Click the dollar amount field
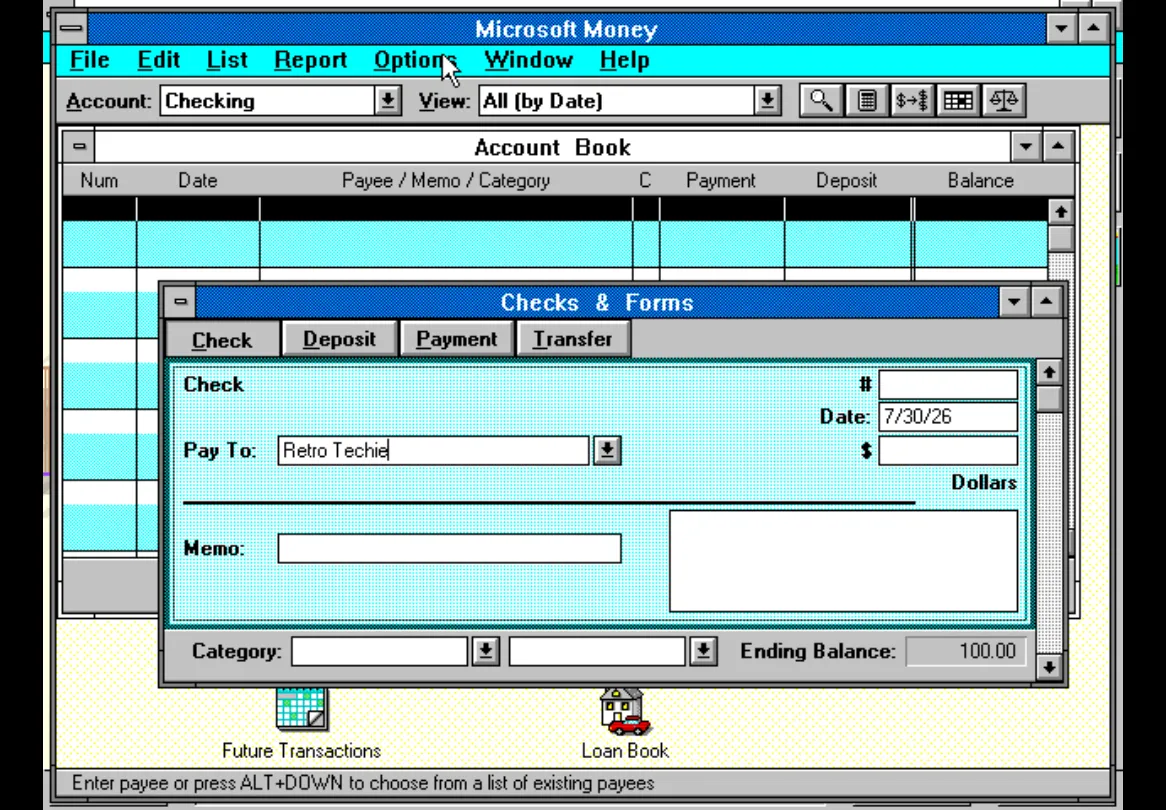 pyautogui.click(x=948, y=451)
